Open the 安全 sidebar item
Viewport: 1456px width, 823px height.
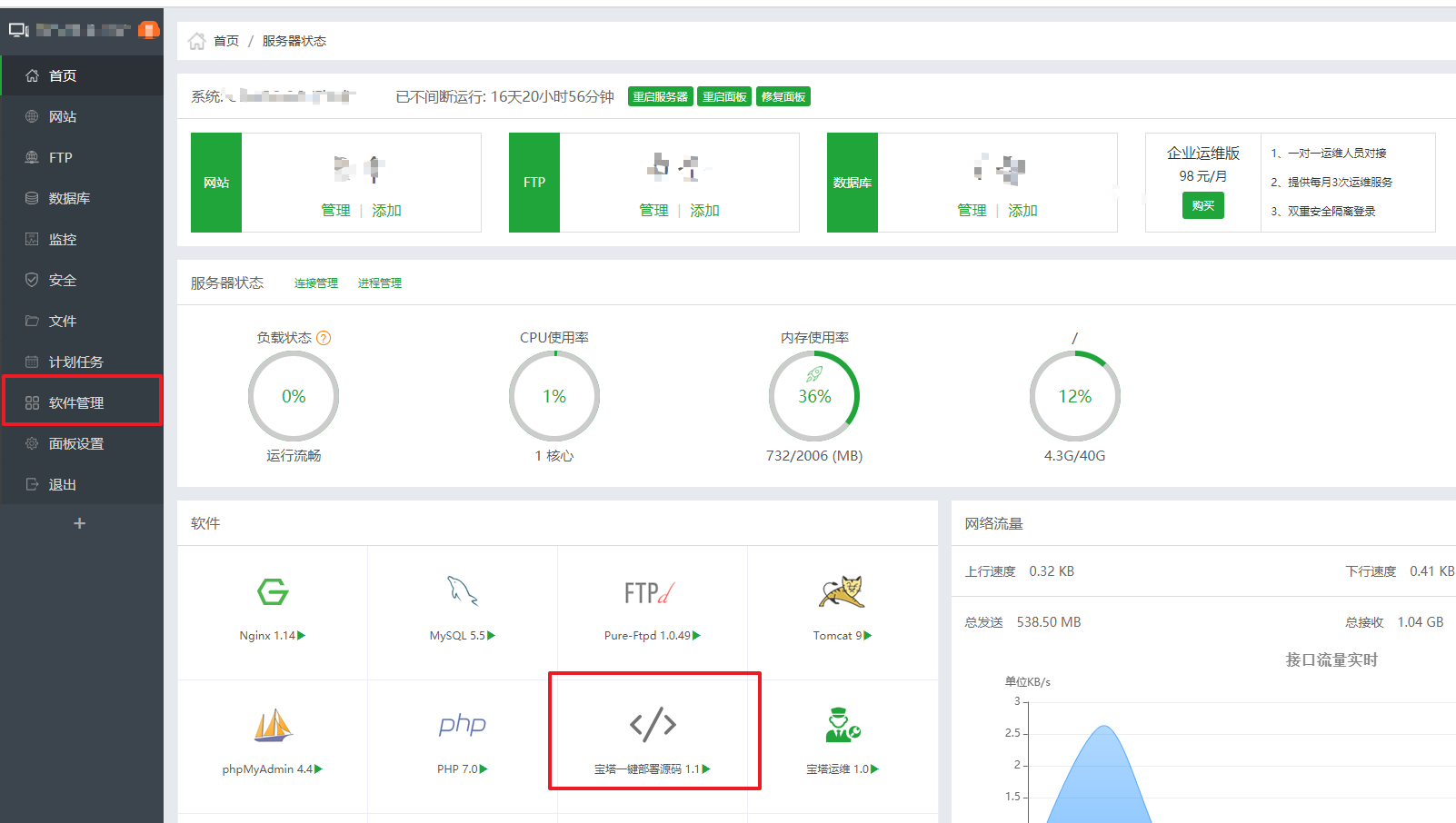(x=82, y=280)
